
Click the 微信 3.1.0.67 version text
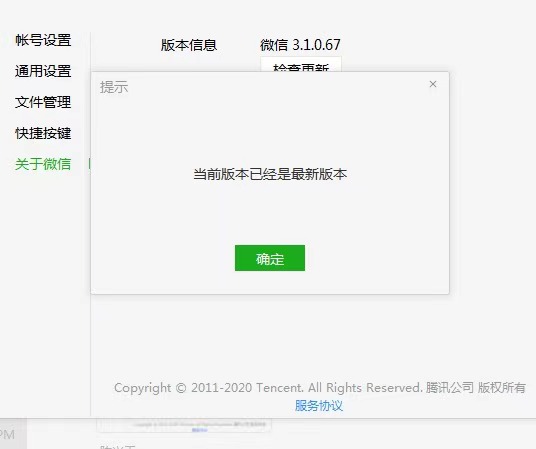(x=300, y=45)
